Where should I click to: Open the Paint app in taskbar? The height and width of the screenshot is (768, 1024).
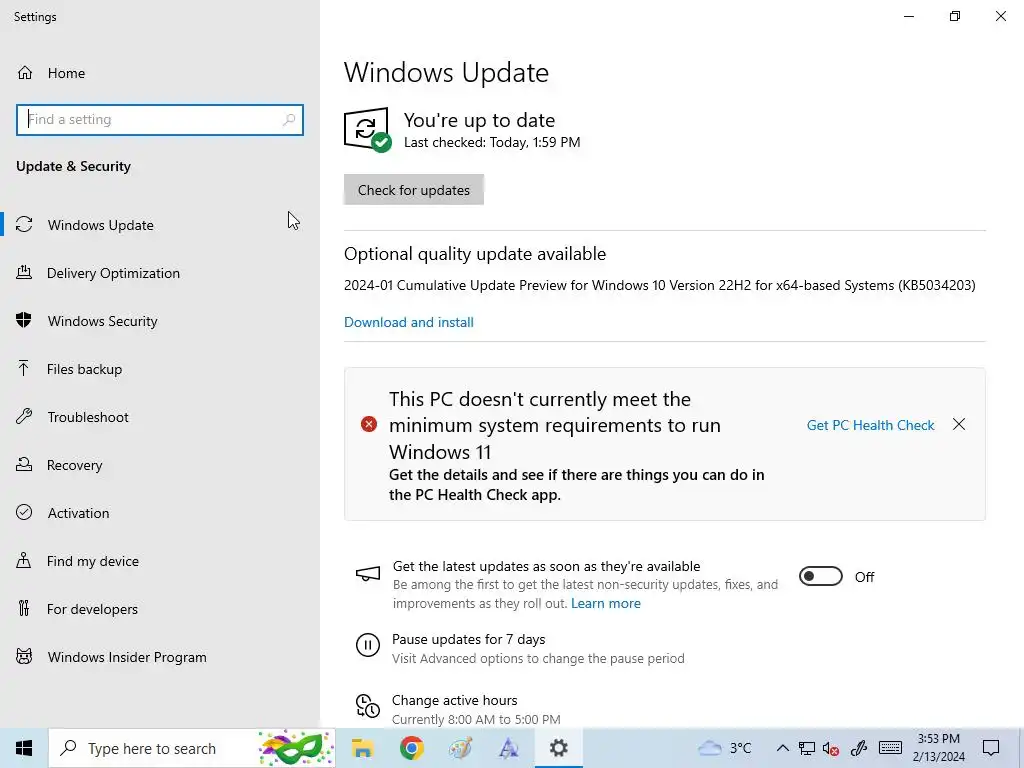click(460, 748)
